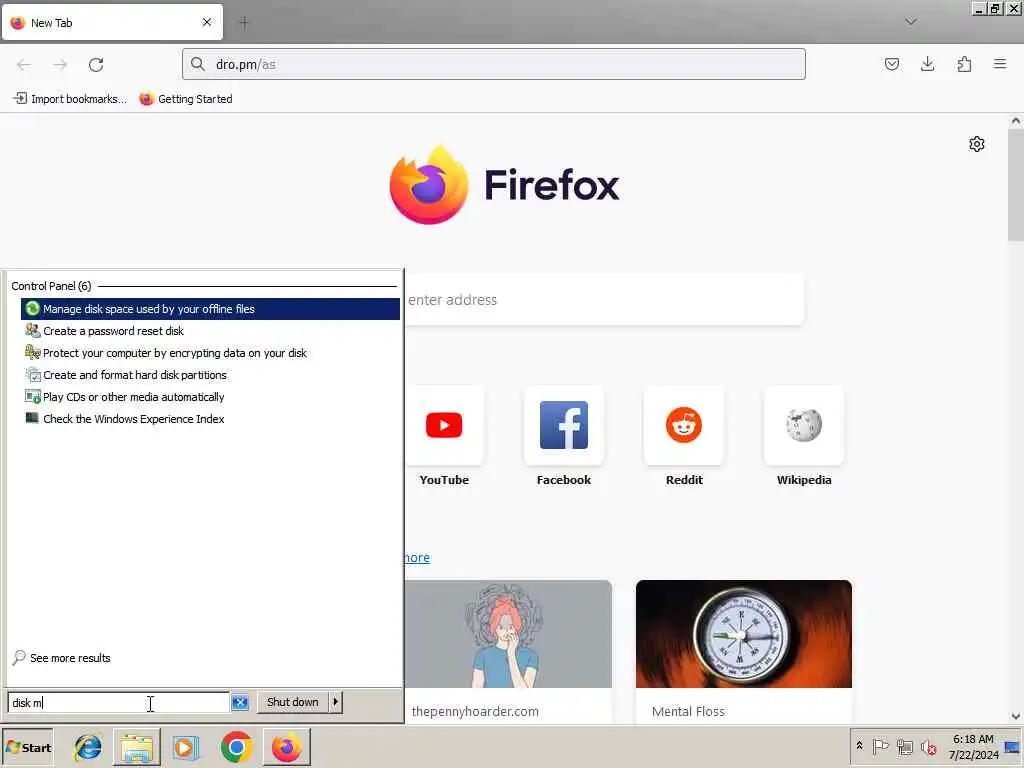Screen dimensions: 1024x768
Task: Clear the Start menu search text
Action: click(240, 703)
